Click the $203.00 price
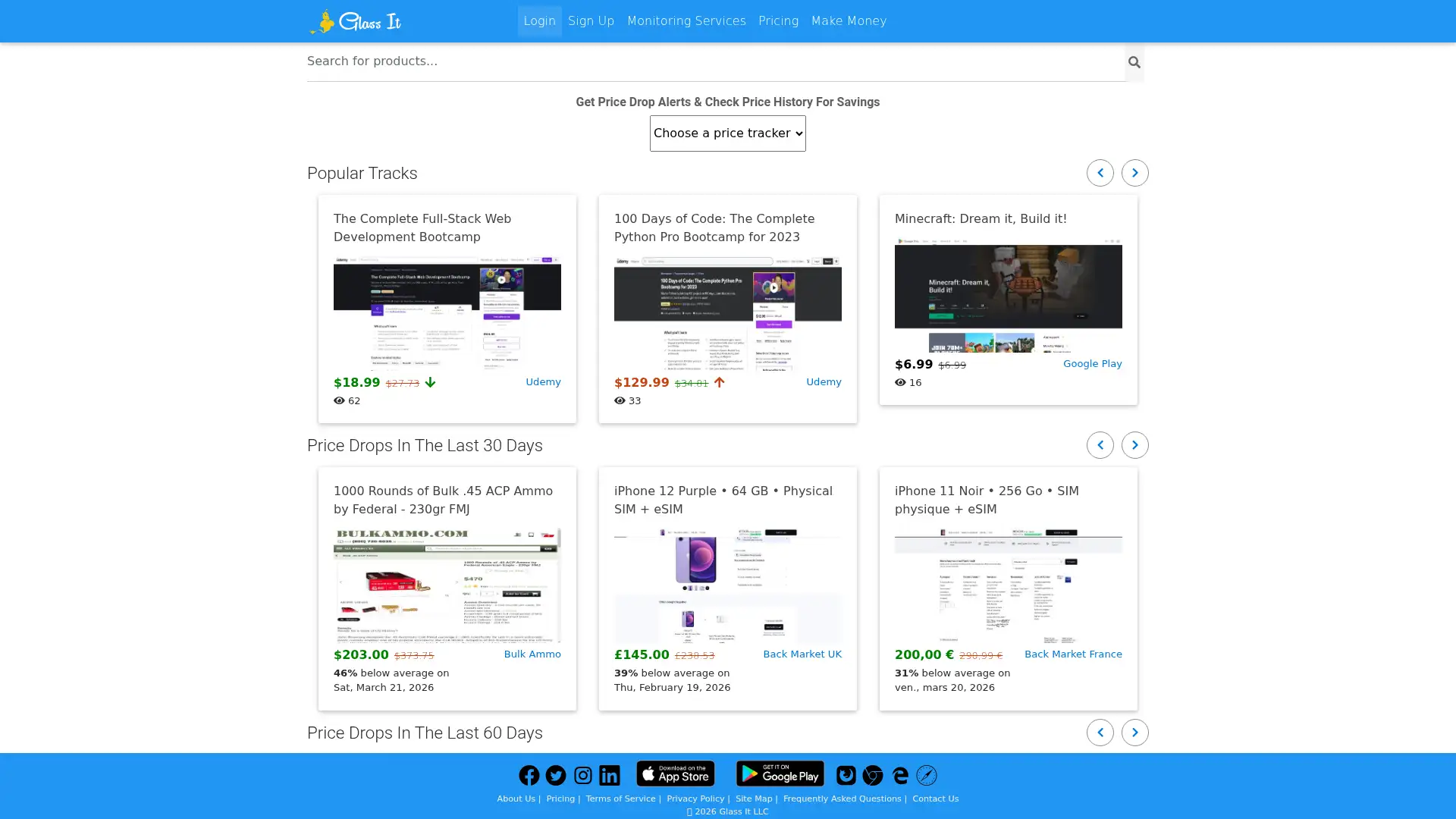The height and width of the screenshot is (819, 1456). point(361,654)
